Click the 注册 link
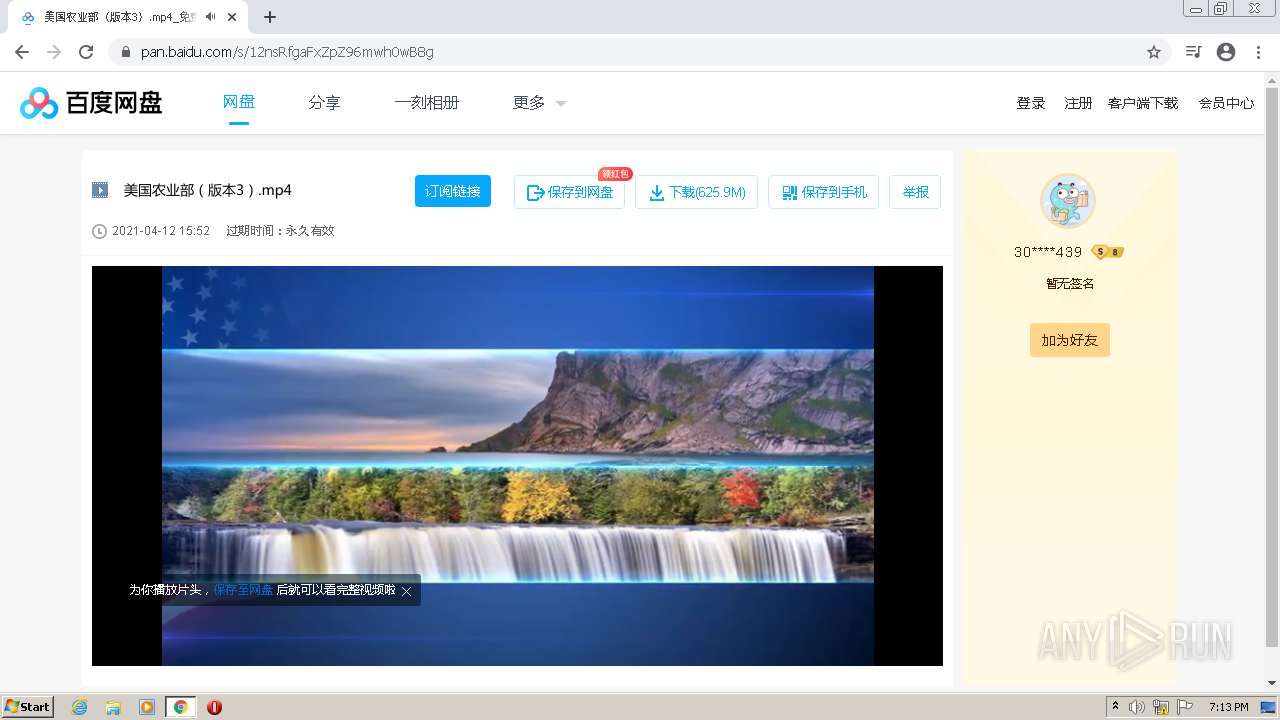 pyautogui.click(x=1078, y=103)
